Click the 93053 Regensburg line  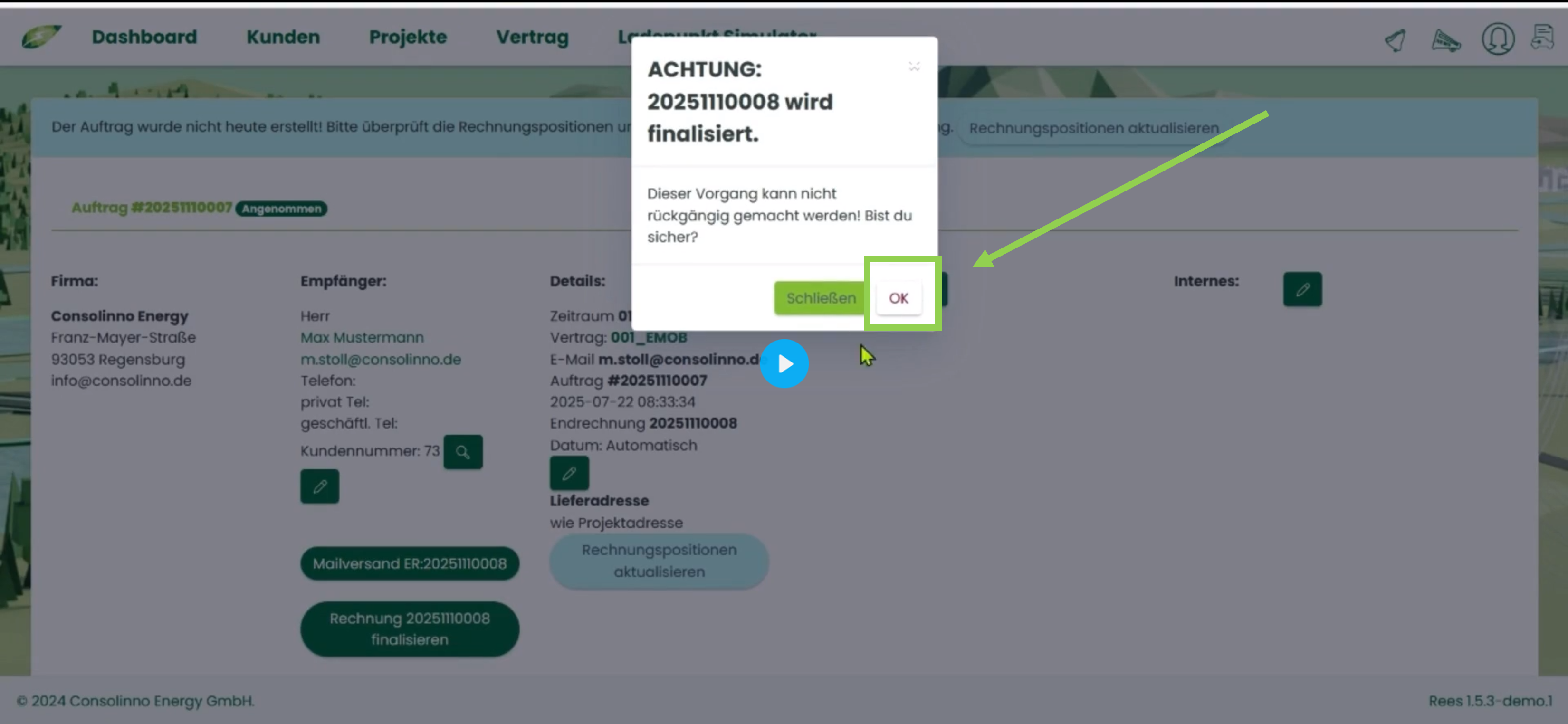(117, 359)
